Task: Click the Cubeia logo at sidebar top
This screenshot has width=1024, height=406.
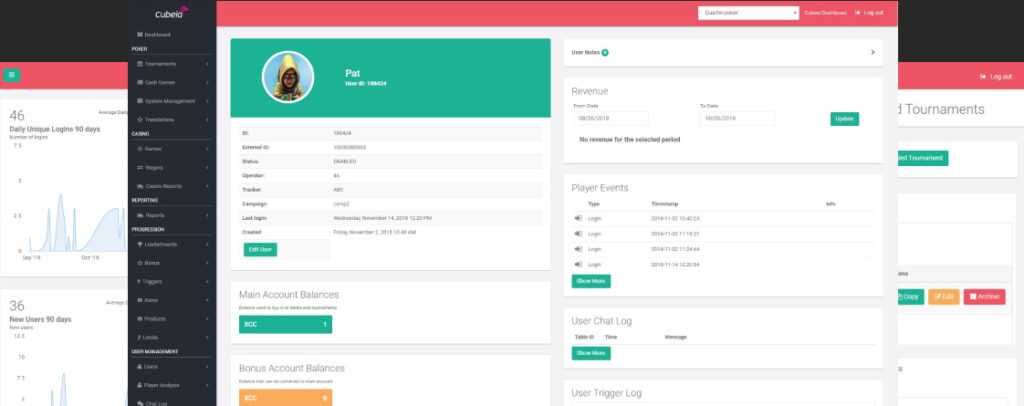Action: coord(172,13)
